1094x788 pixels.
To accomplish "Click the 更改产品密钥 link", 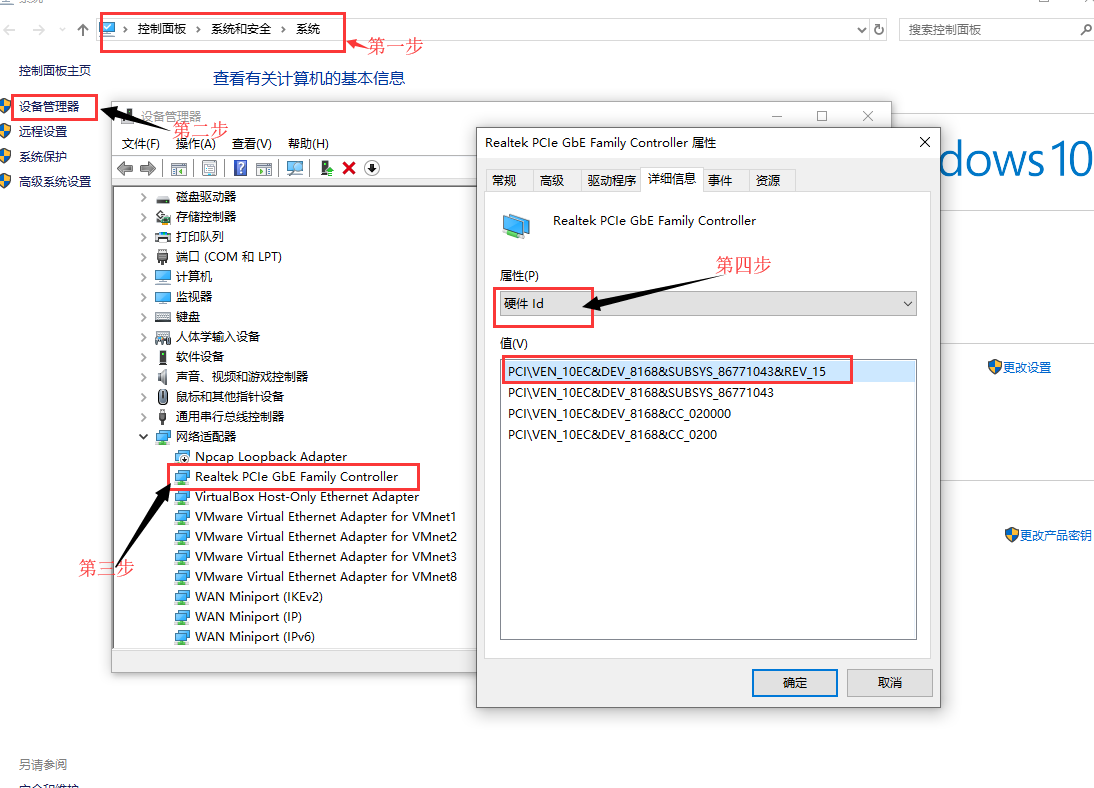I will click(x=1055, y=535).
